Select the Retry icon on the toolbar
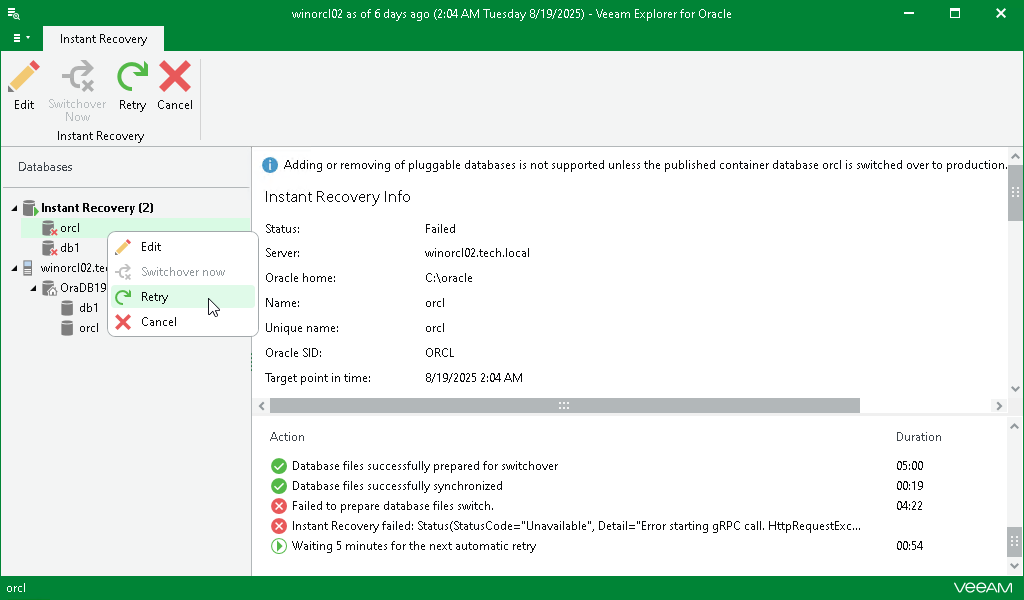Screen dimensions: 1024x600 point(131,80)
